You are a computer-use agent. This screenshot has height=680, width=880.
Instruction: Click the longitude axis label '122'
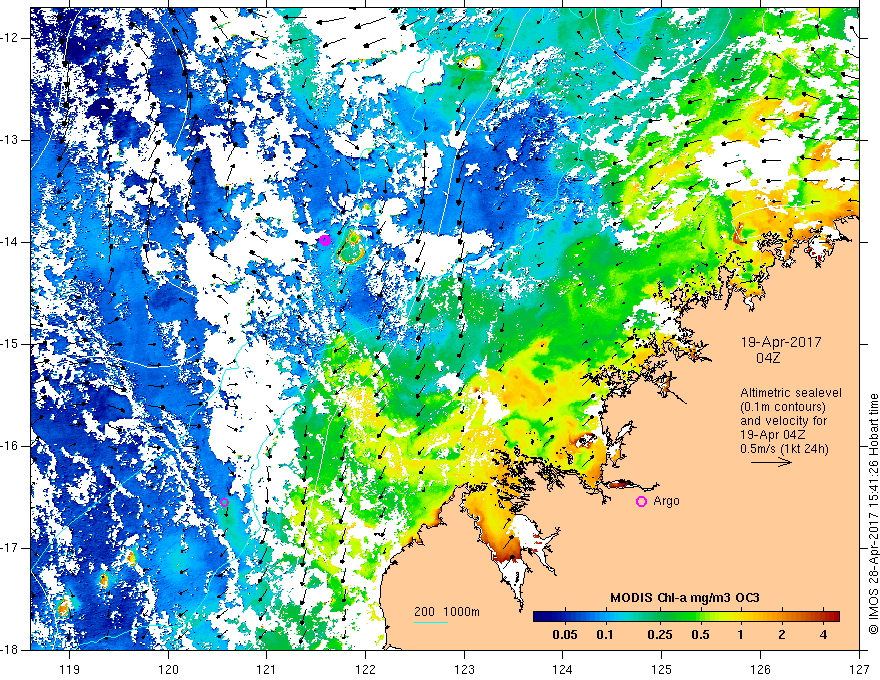tap(365, 669)
